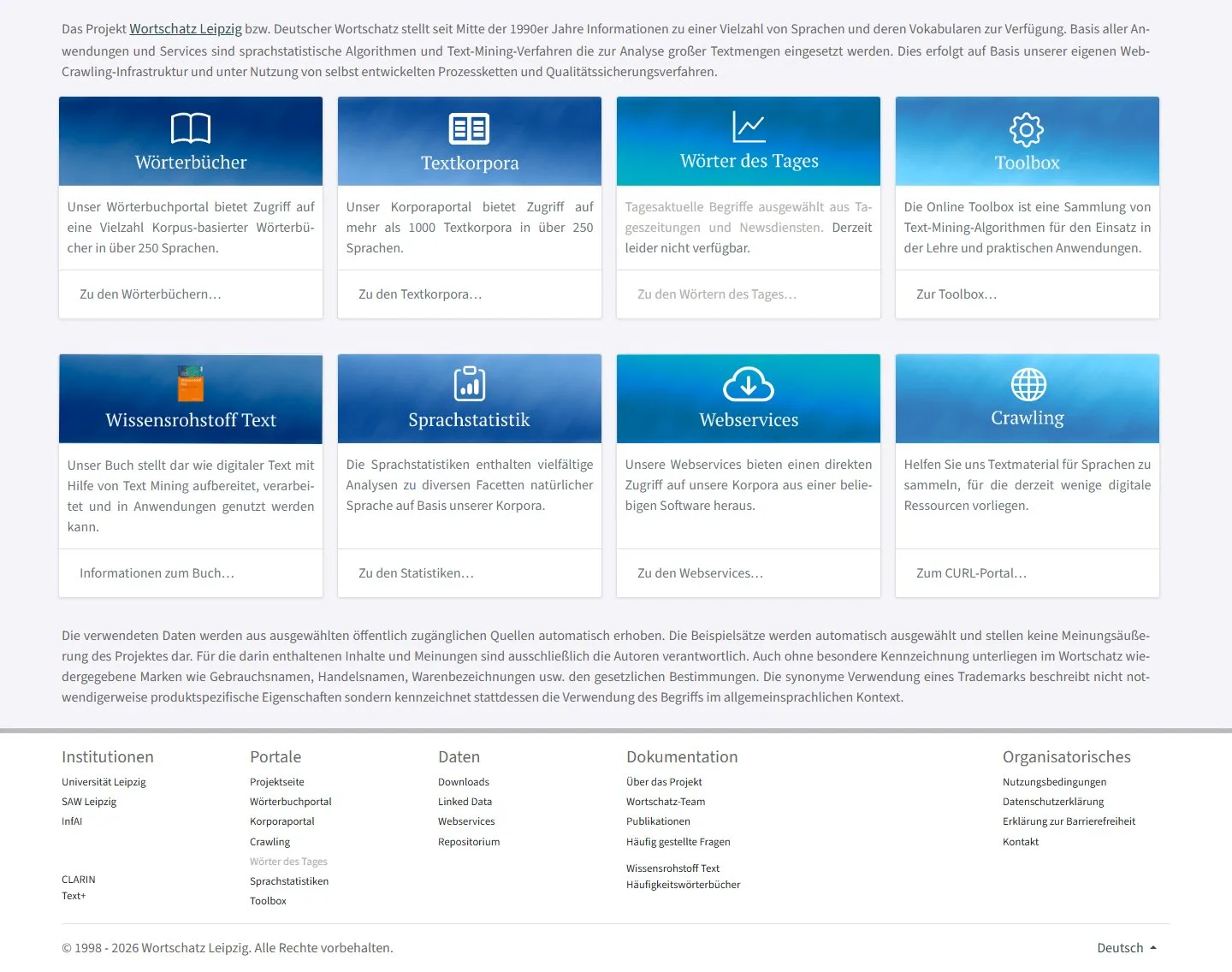
Task: Open Korporaportal footer link
Action: [x=282, y=821]
